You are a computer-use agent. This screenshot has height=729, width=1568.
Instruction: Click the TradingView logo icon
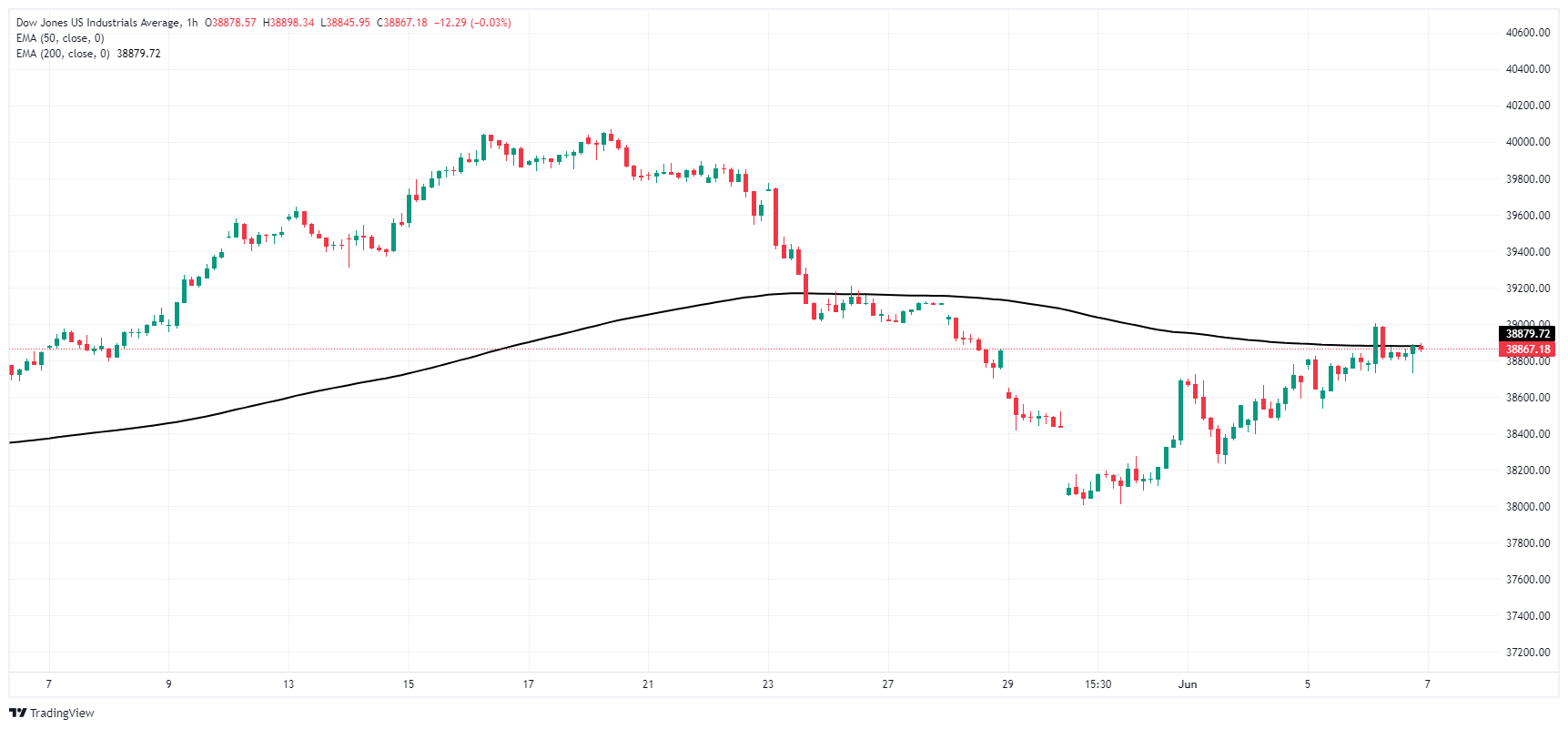point(17,713)
